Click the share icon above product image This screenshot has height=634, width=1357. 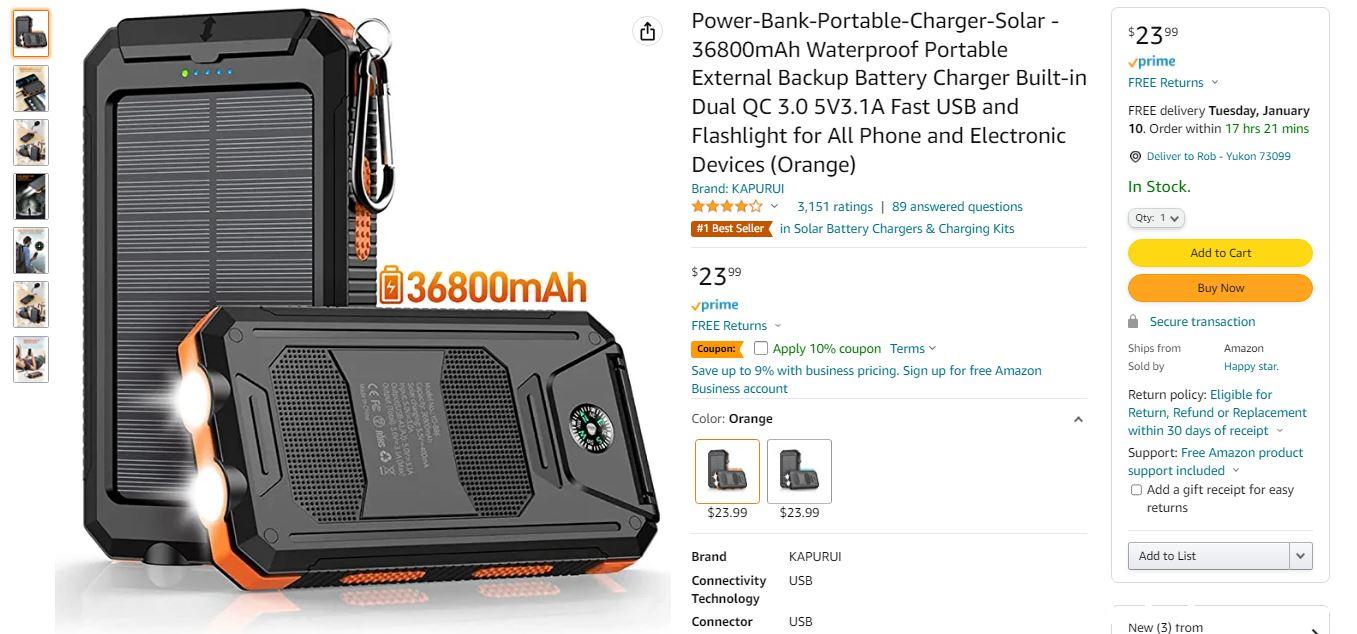(647, 31)
